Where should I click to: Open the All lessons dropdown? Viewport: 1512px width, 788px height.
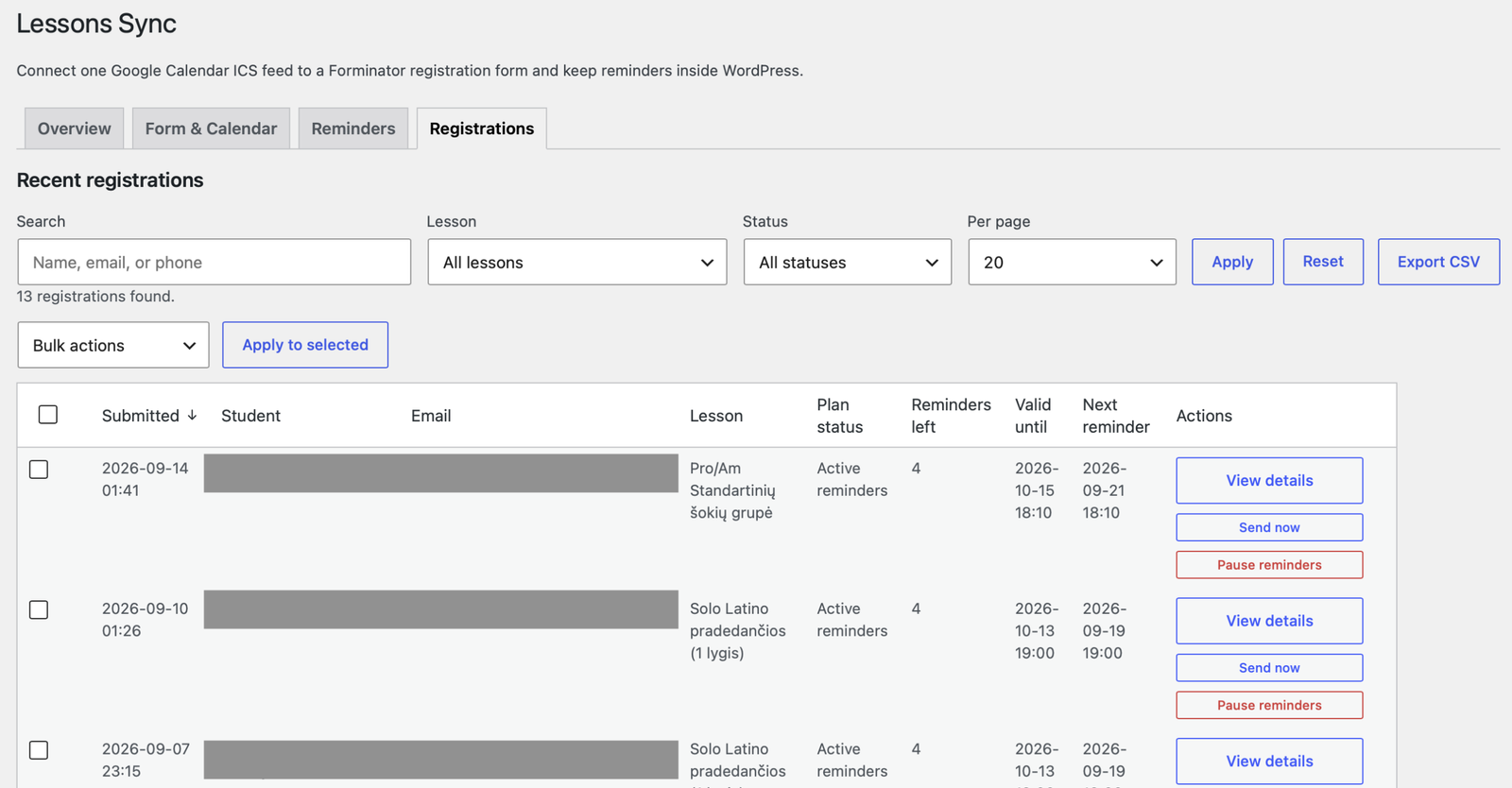[577, 262]
